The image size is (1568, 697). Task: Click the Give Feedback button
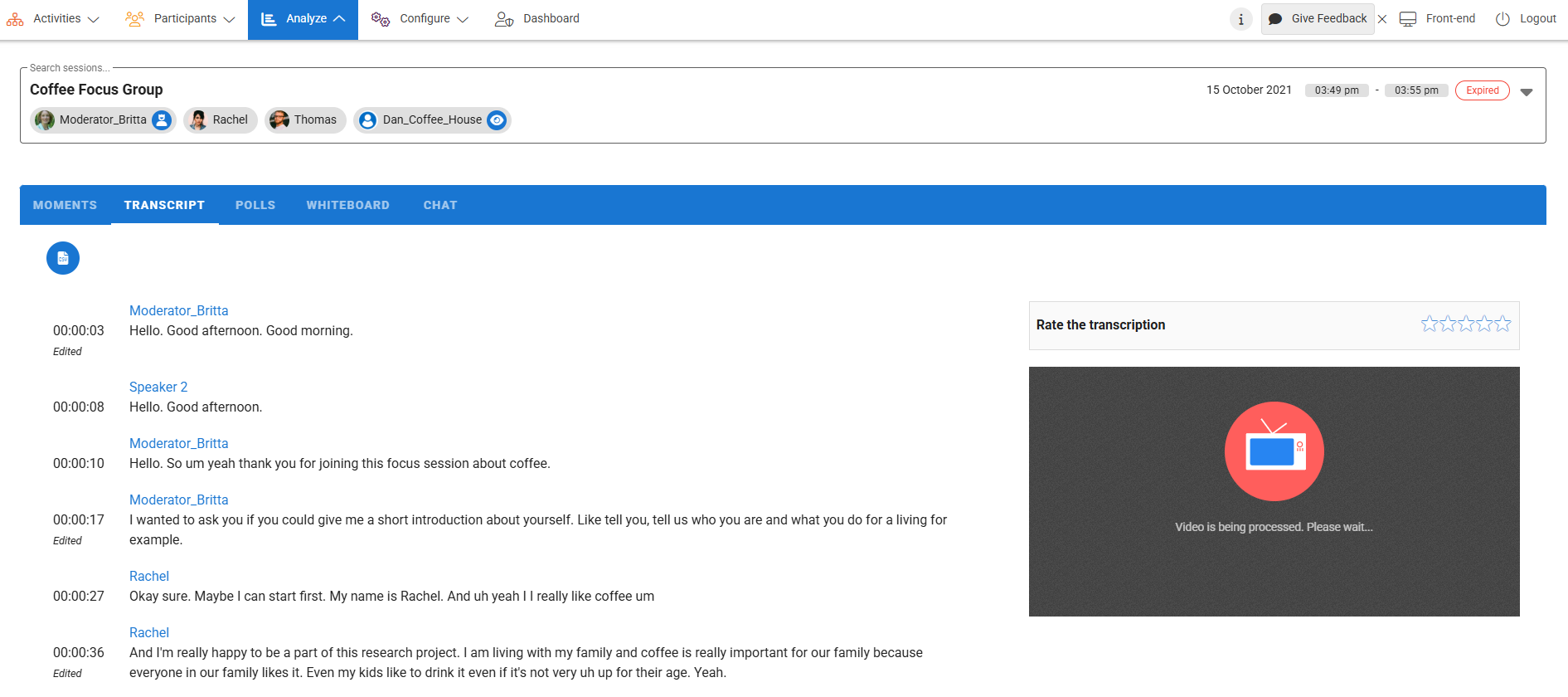pos(1318,19)
